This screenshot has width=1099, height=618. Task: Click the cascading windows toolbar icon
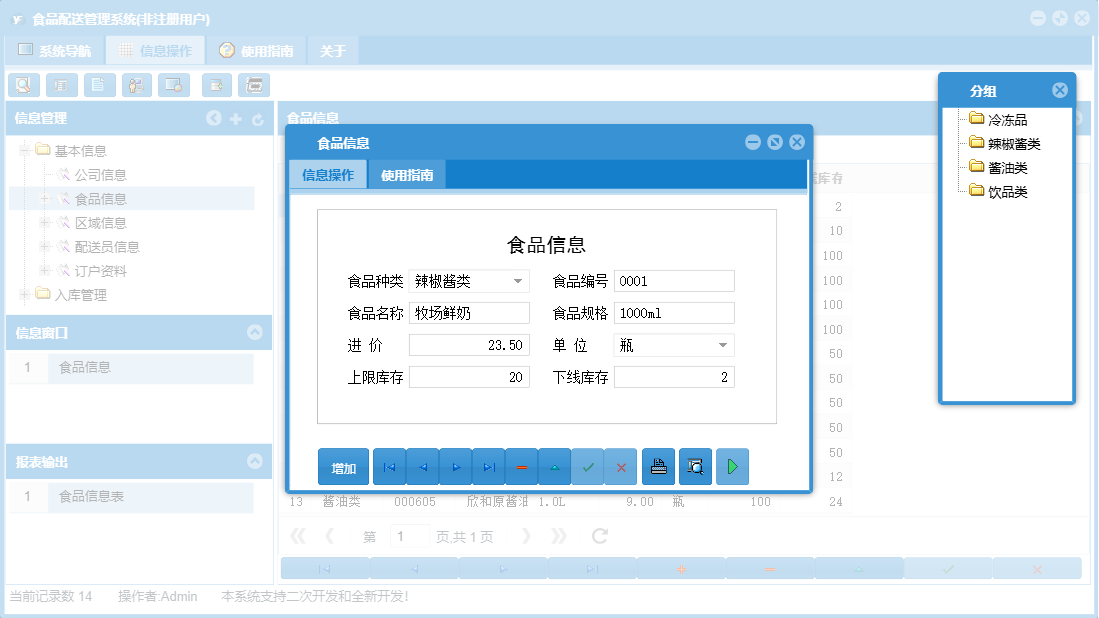click(x=254, y=85)
